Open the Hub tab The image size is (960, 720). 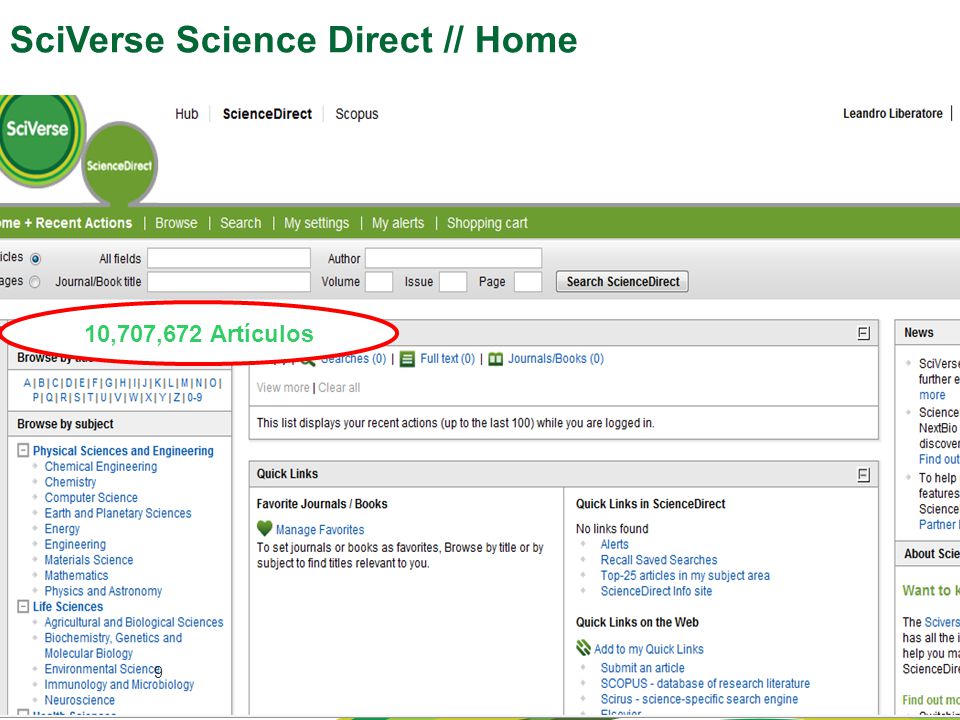click(x=187, y=114)
